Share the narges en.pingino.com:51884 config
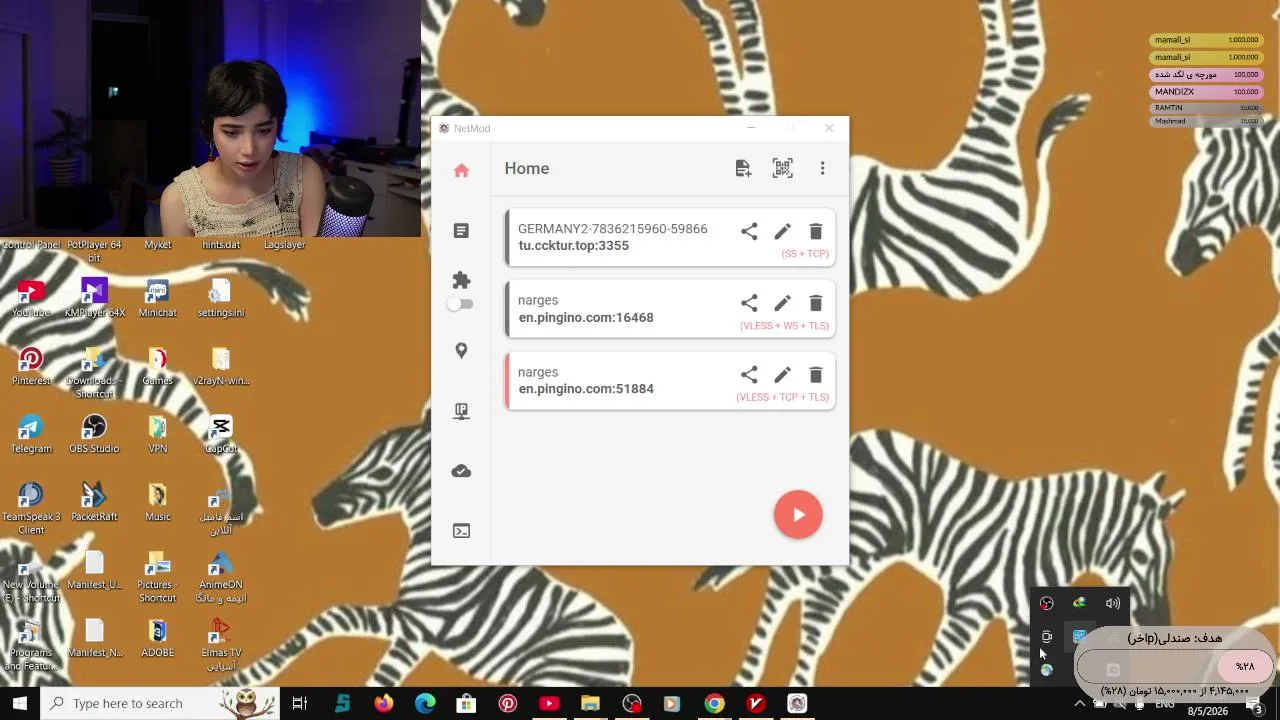The image size is (1280, 720). (x=749, y=375)
